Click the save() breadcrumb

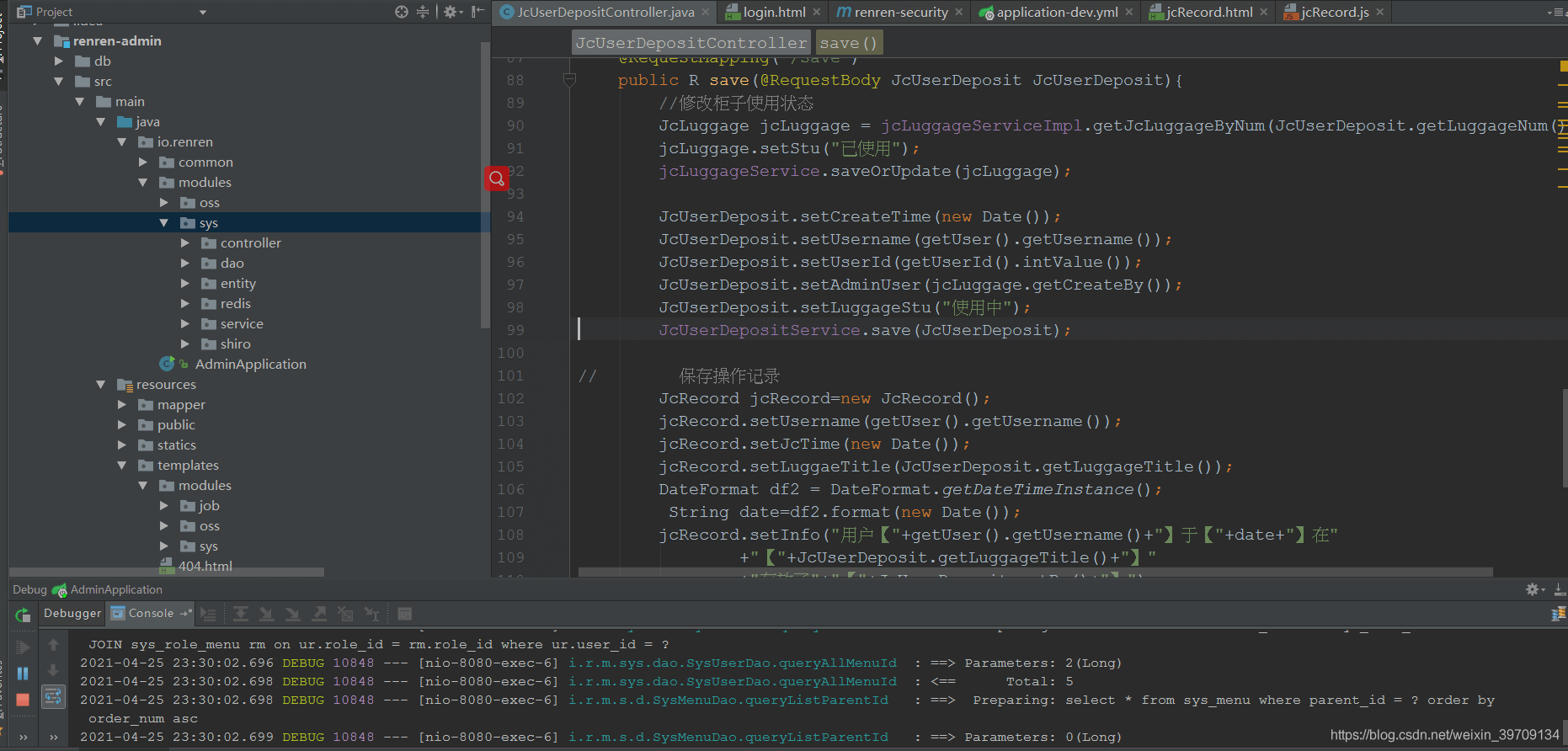tap(848, 43)
